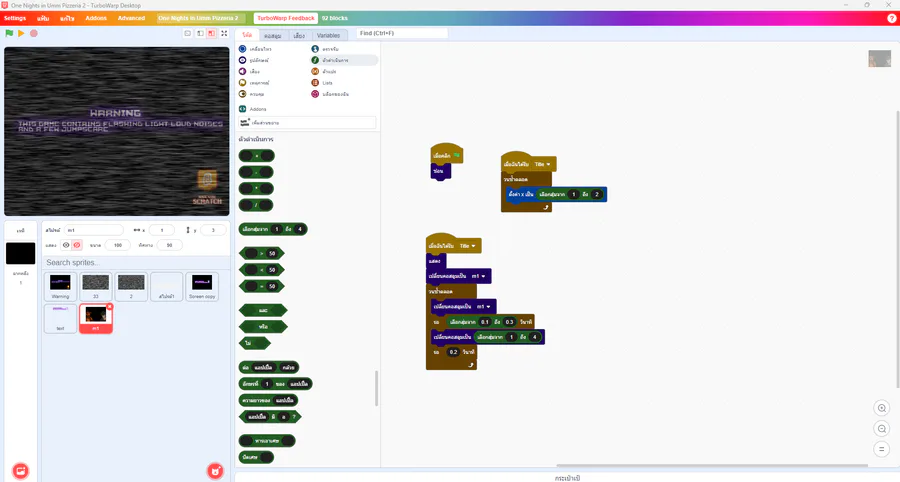Delete the m1 sprite using its X
Screen dimensions: 900x482
coord(110,307)
